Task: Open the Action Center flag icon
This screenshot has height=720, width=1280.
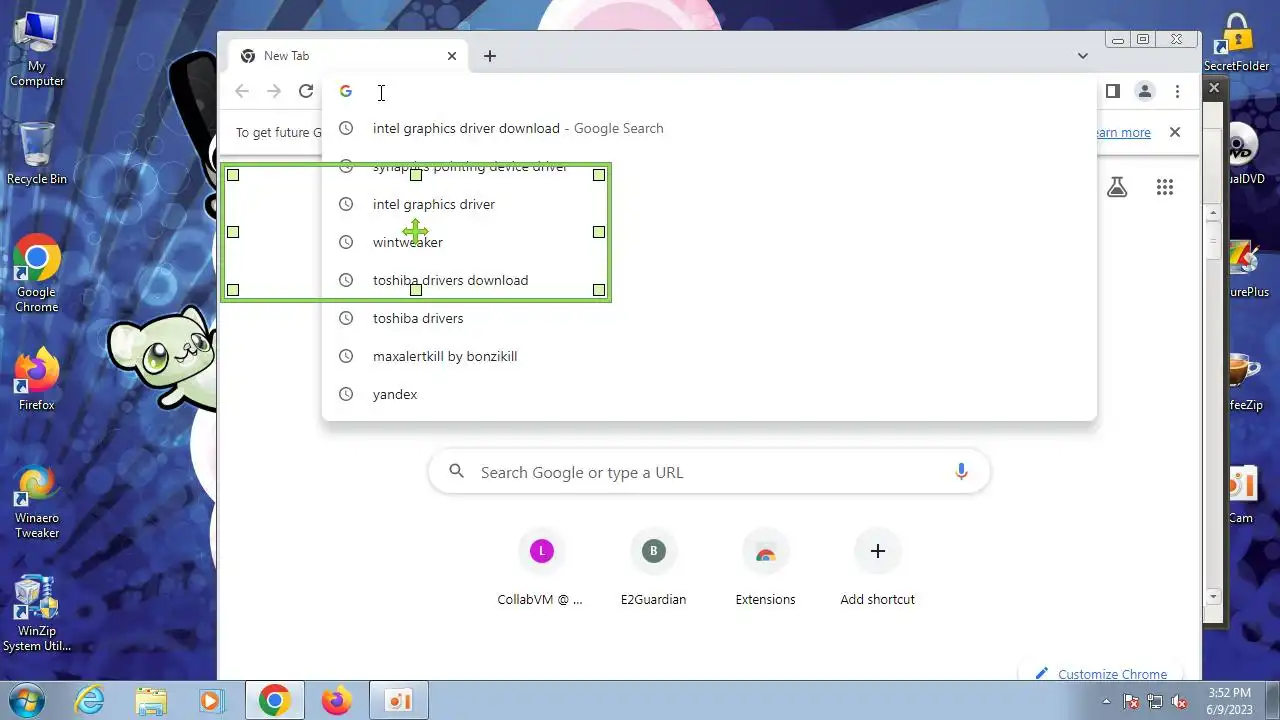Action: (1132, 701)
